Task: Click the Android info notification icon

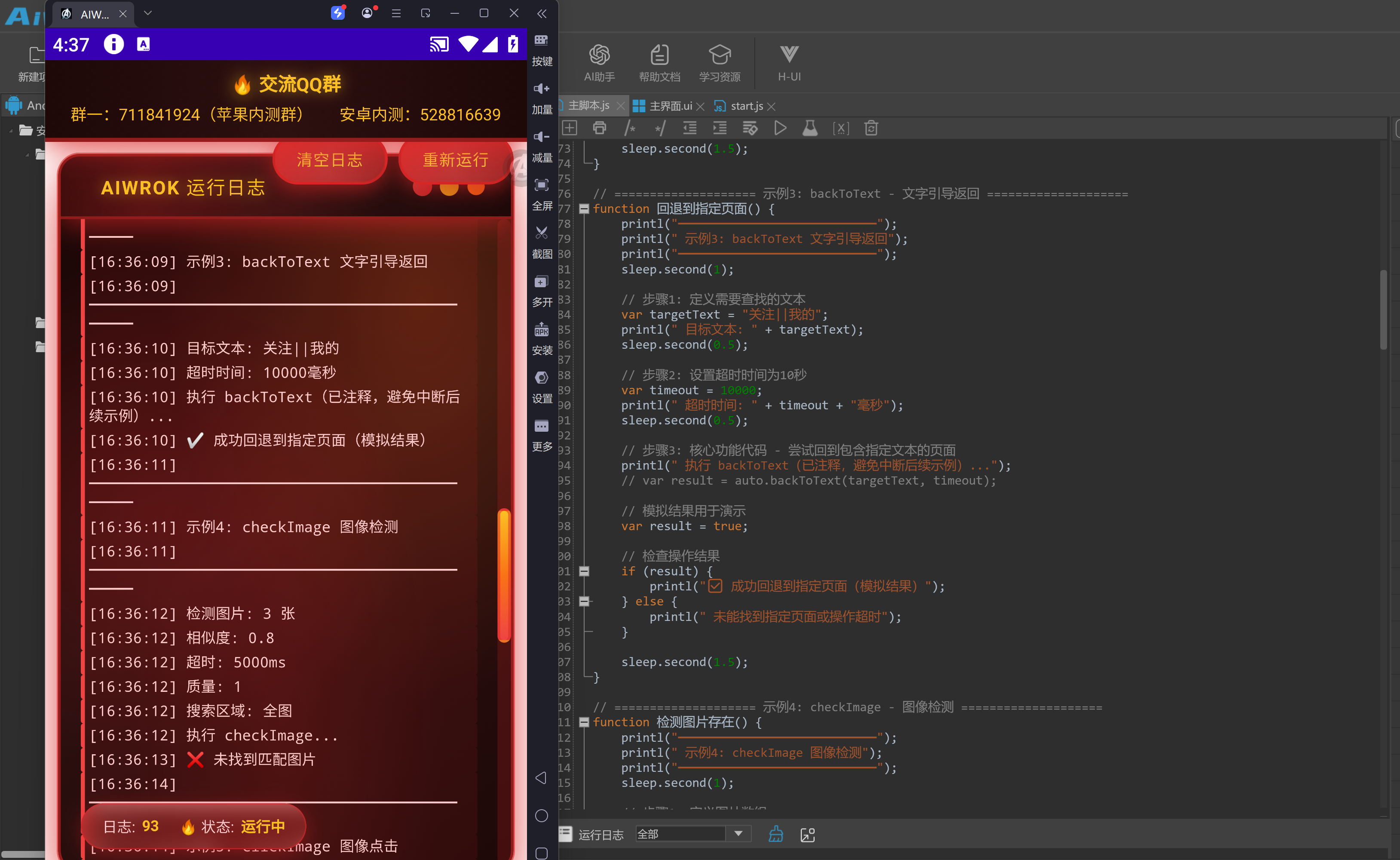Action: click(113, 44)
